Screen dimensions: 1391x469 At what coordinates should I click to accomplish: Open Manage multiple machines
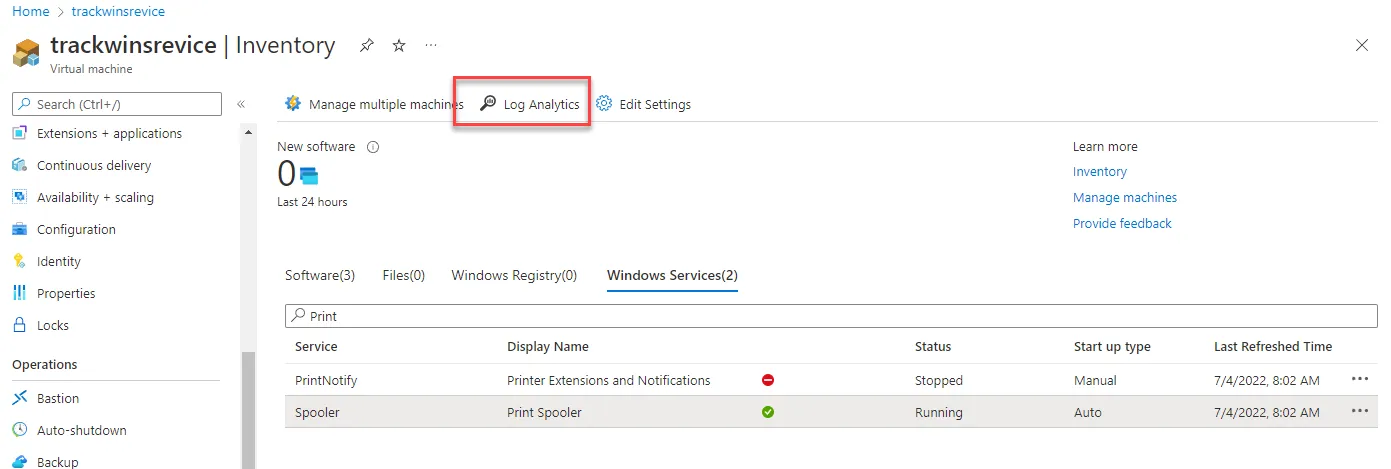374,104
